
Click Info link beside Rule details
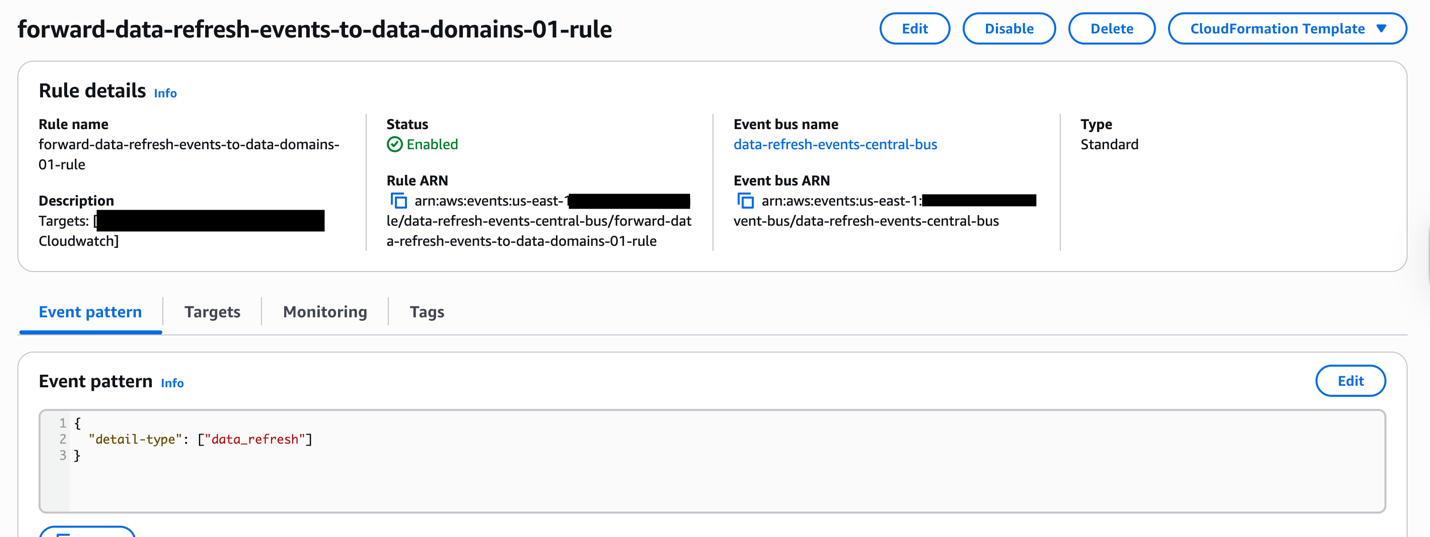pyautogui.click(x=165, y=93)
